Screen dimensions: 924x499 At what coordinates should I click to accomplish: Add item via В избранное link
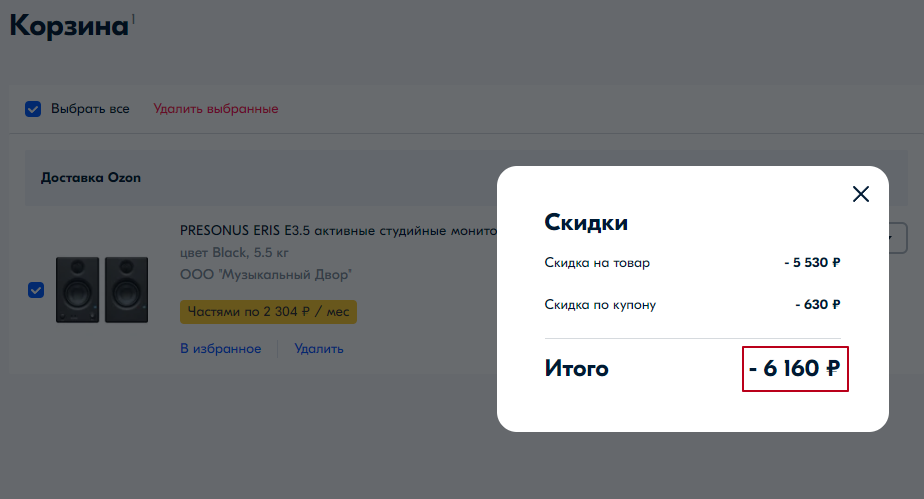tap(220, 349)
